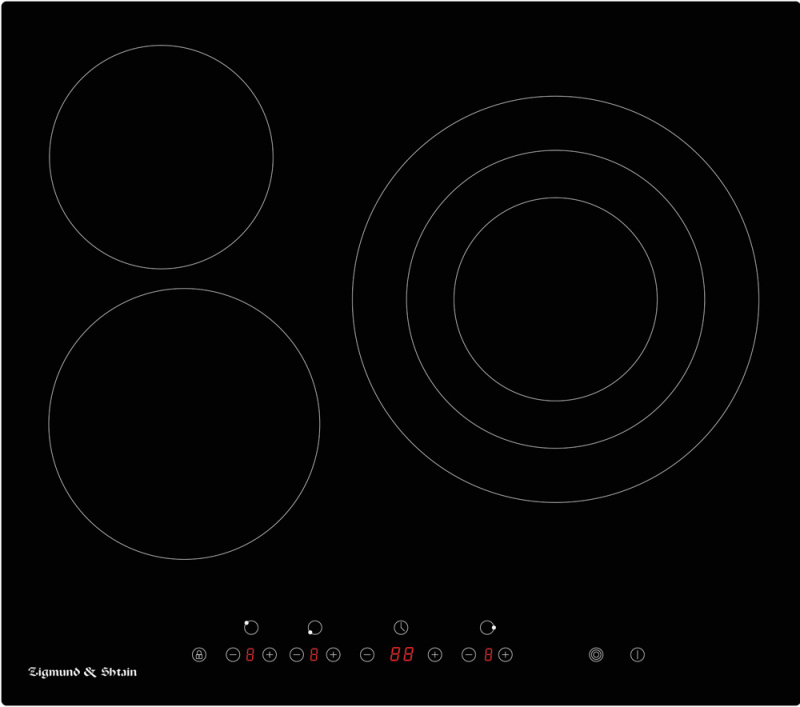Increase right burner heat with plus

point(505,655)
